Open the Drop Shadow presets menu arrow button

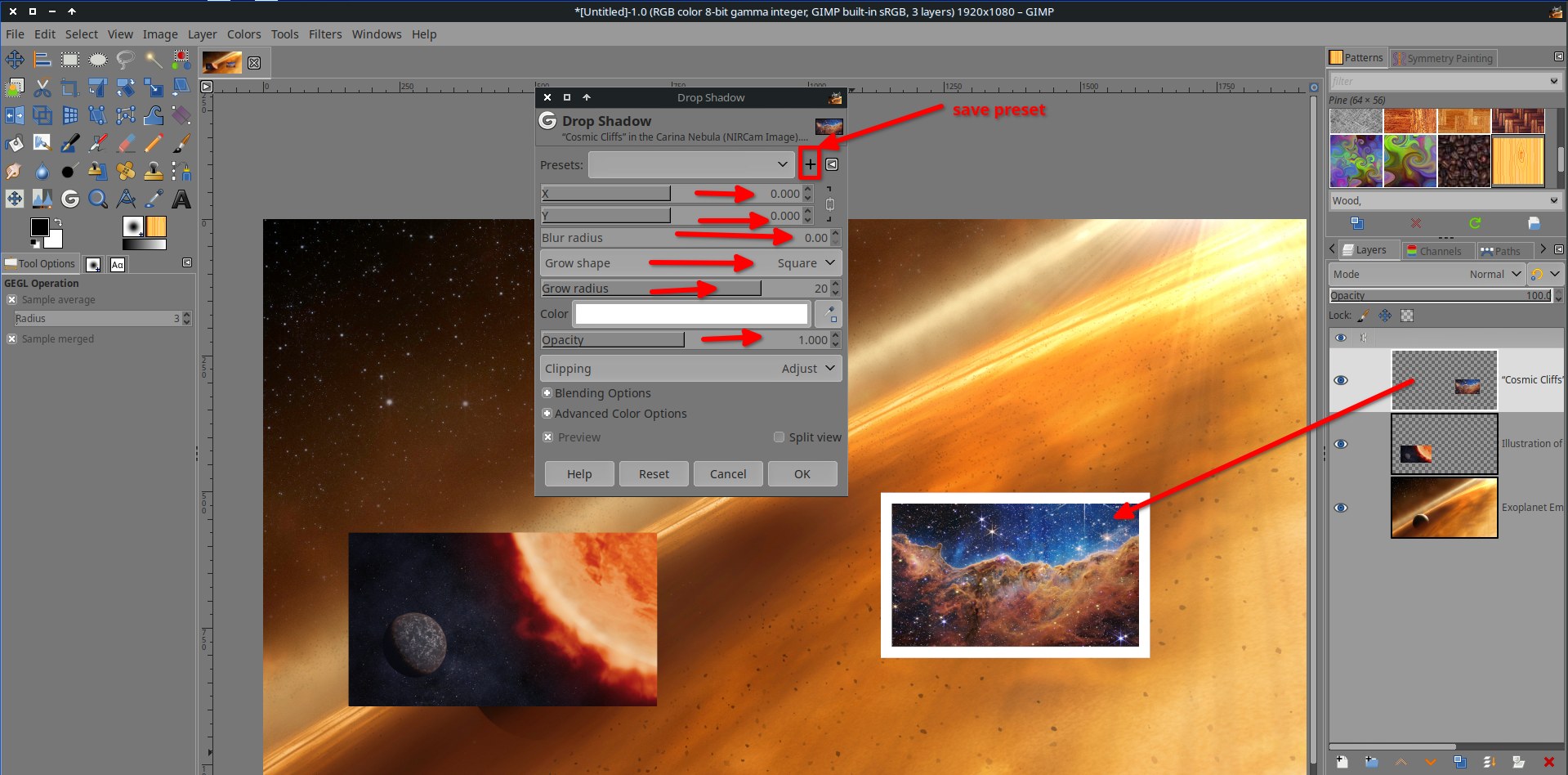(x=832, y=164)
